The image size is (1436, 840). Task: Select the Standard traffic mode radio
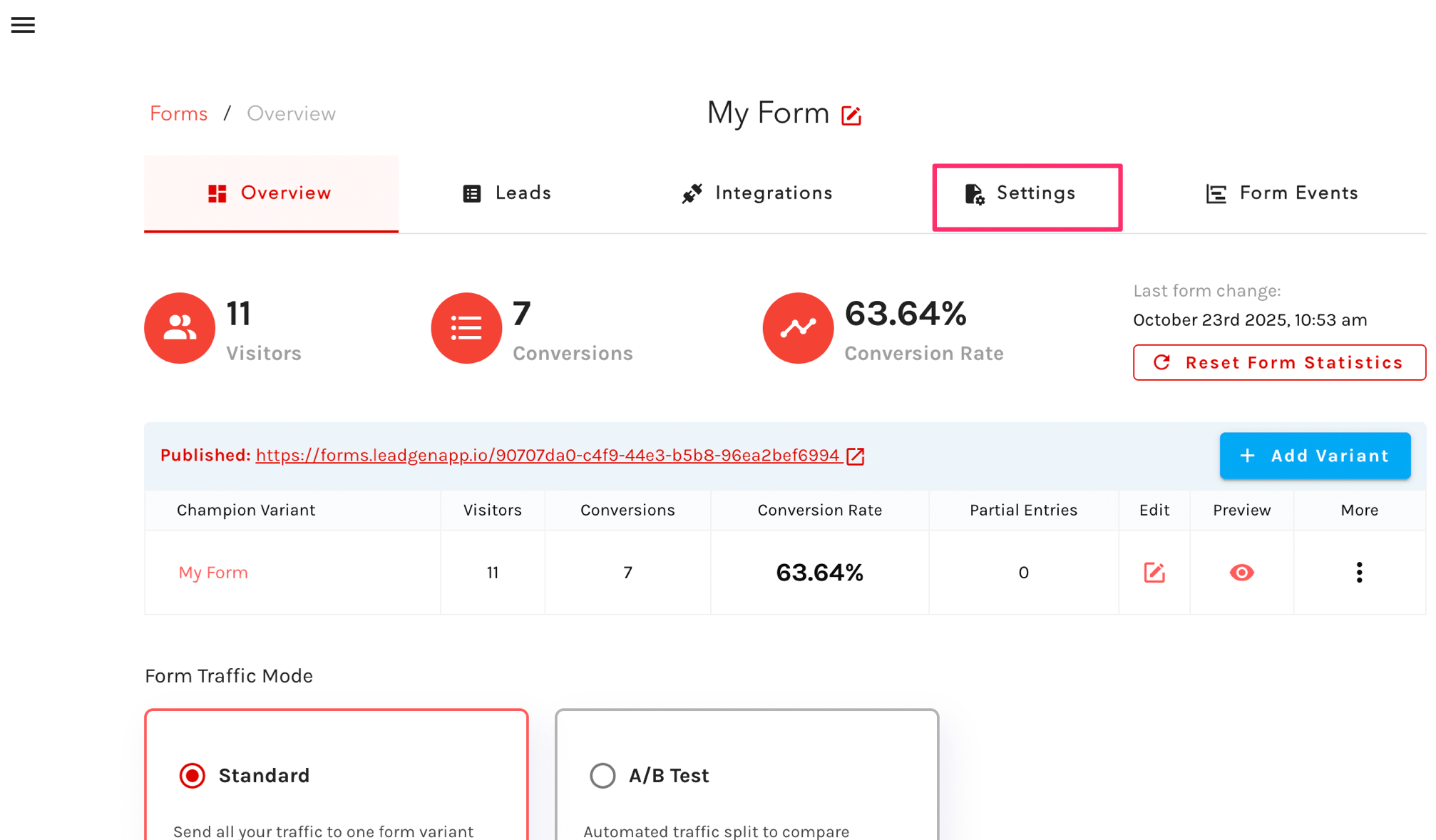pyautogui.click(x=193, y=775)
